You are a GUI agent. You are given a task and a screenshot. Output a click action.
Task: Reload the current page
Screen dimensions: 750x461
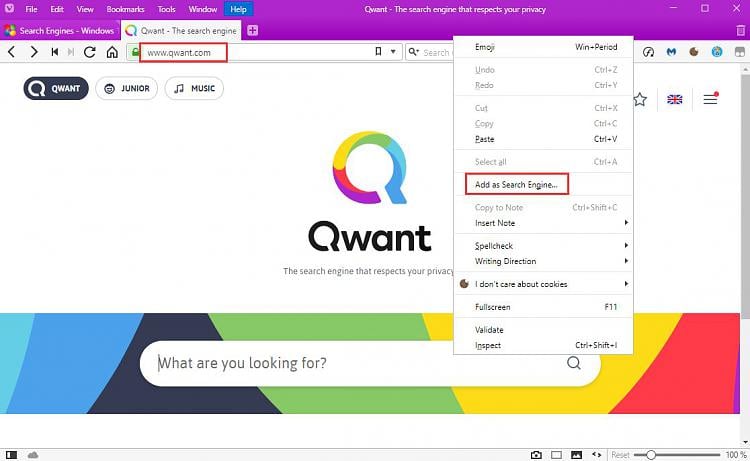pyautogui.click(x=89, y=52)
